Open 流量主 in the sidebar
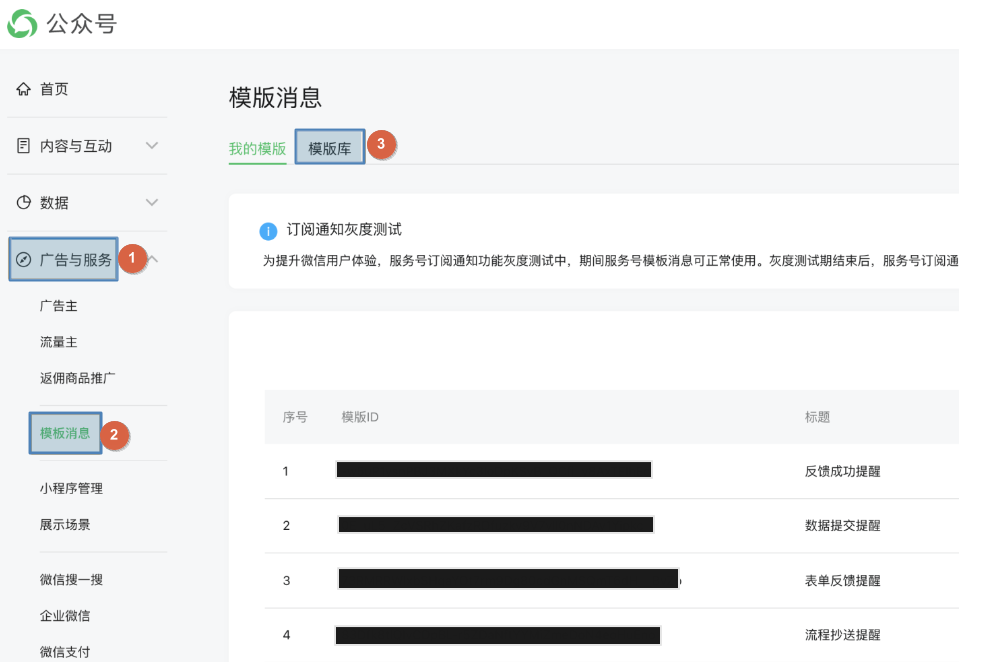 [59, 342]
